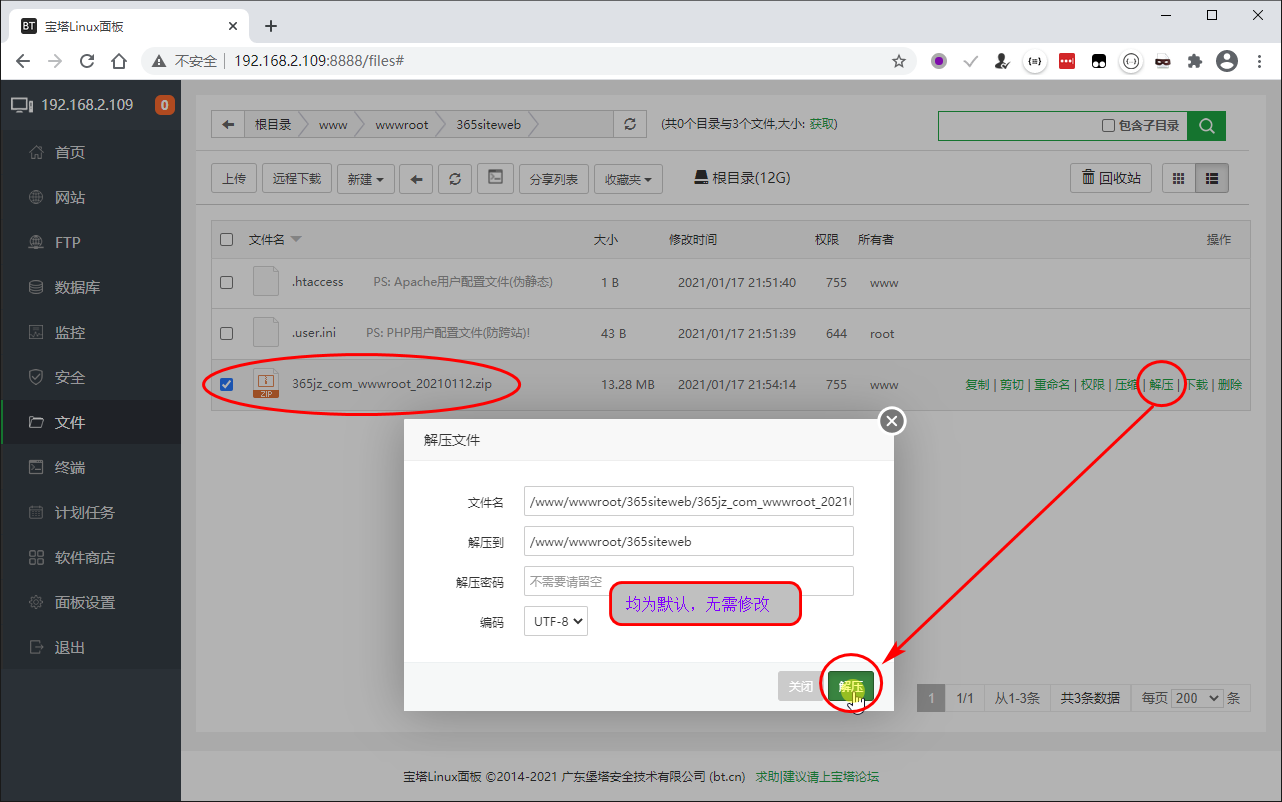Viewport: 1282px width, 802px height.
Task: Click 退出 to log out
Action: [70, 648]
